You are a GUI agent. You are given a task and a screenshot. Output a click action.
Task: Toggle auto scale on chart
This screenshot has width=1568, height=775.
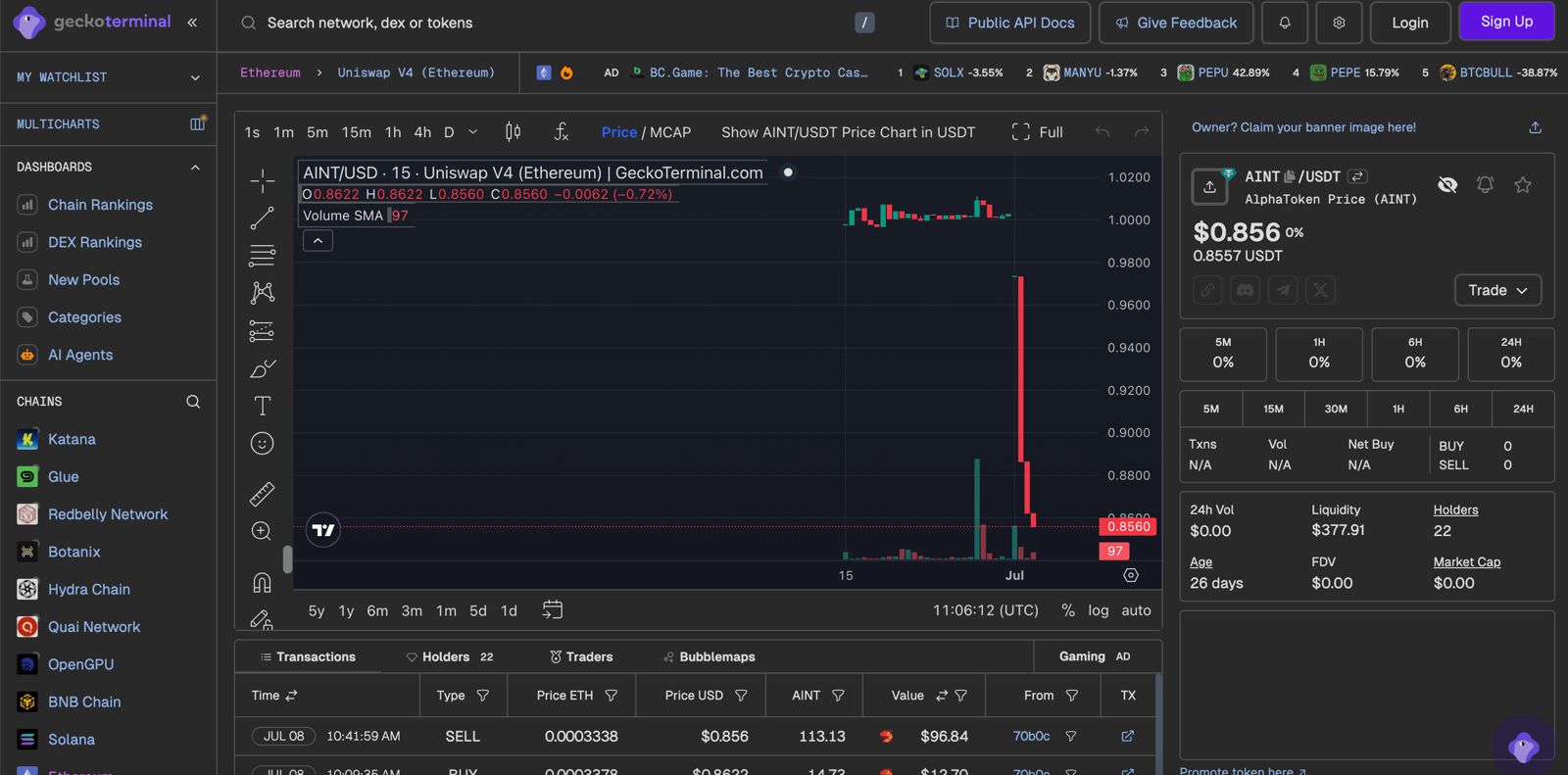pos(1136,610)
